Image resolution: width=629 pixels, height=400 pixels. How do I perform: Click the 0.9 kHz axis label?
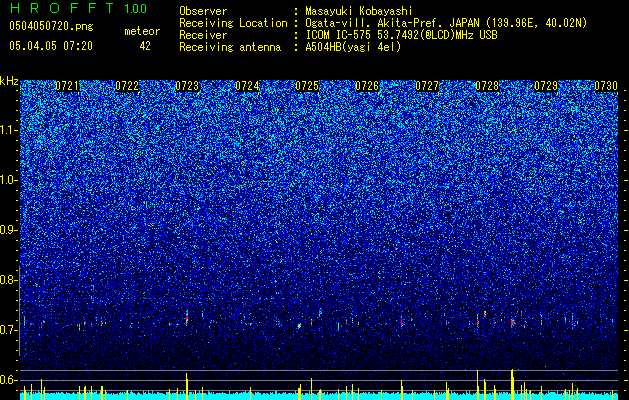click(x=9, y=230)
